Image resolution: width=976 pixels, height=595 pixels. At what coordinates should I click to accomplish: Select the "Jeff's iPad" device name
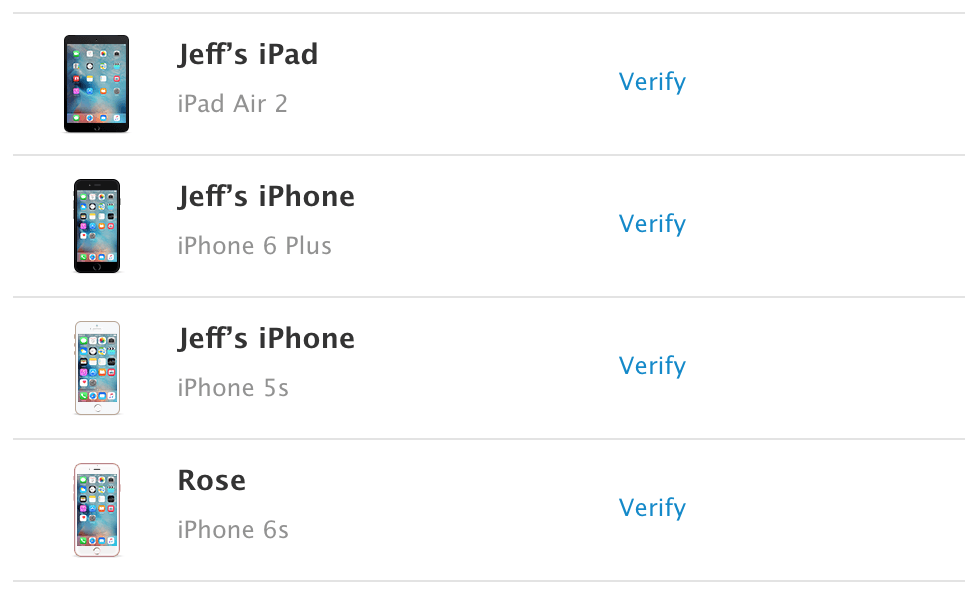tap(248, 54)
